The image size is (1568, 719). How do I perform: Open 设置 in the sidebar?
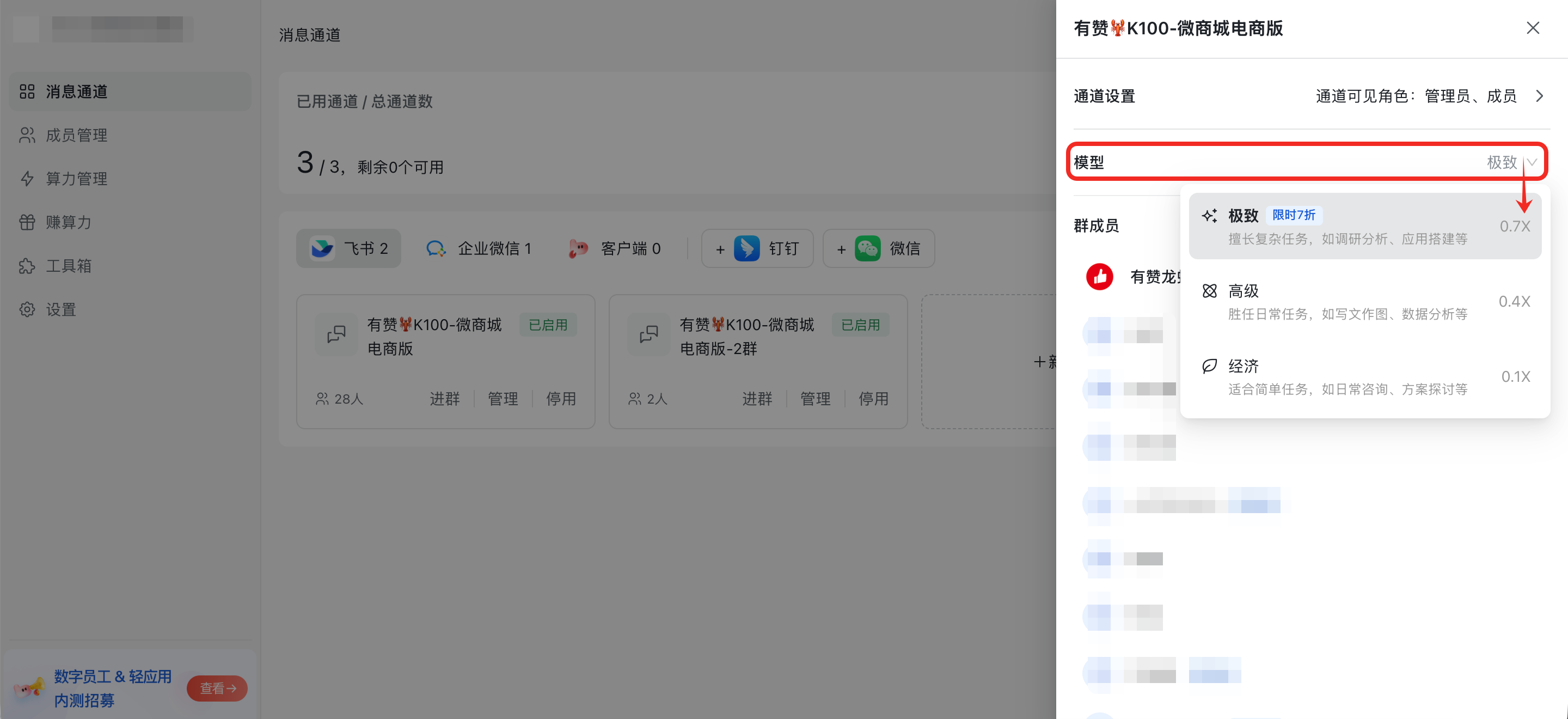pos(130,309)
